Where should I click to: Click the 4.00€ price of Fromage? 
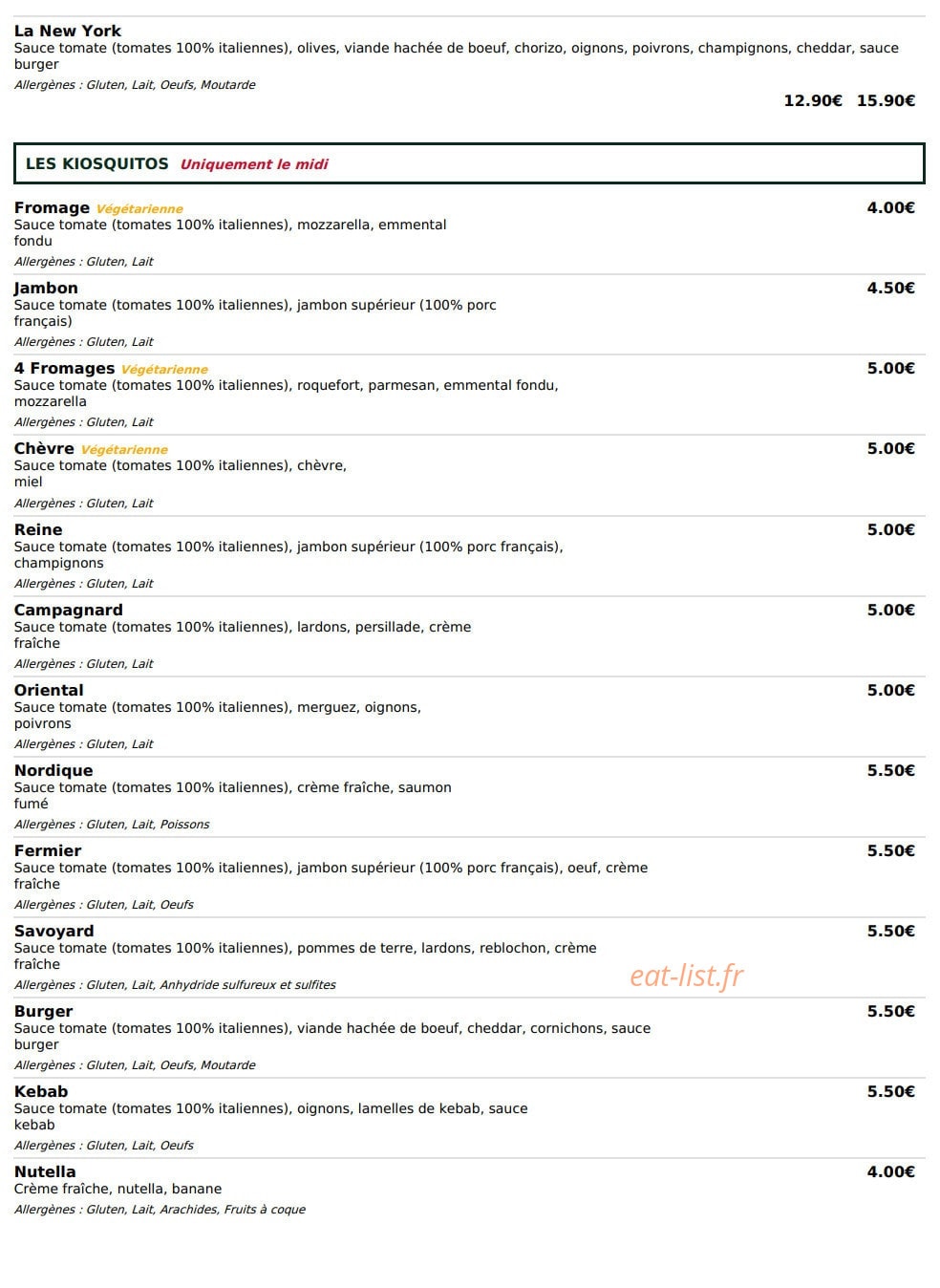click(890, 207)
